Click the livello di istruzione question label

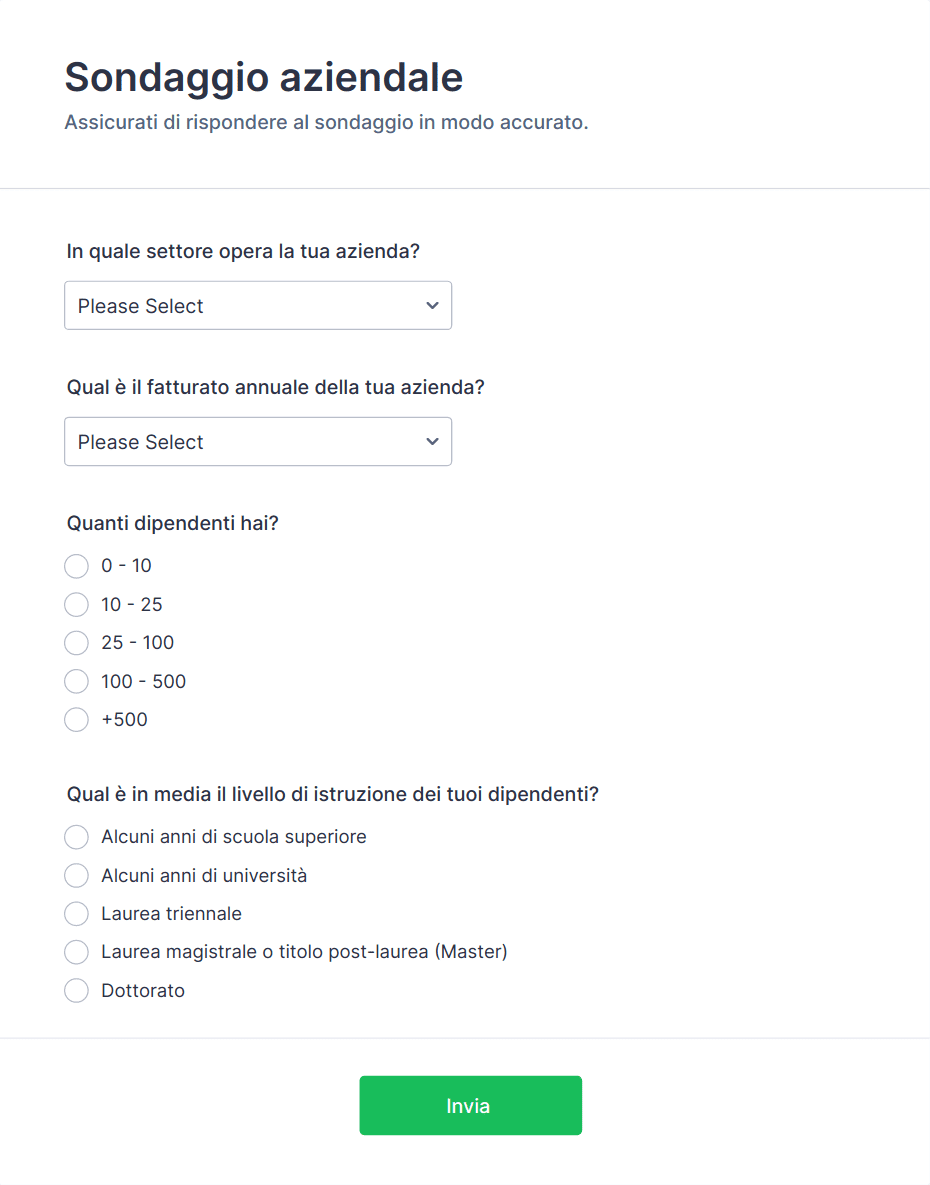pyautogui.click(x=332, y=794)
